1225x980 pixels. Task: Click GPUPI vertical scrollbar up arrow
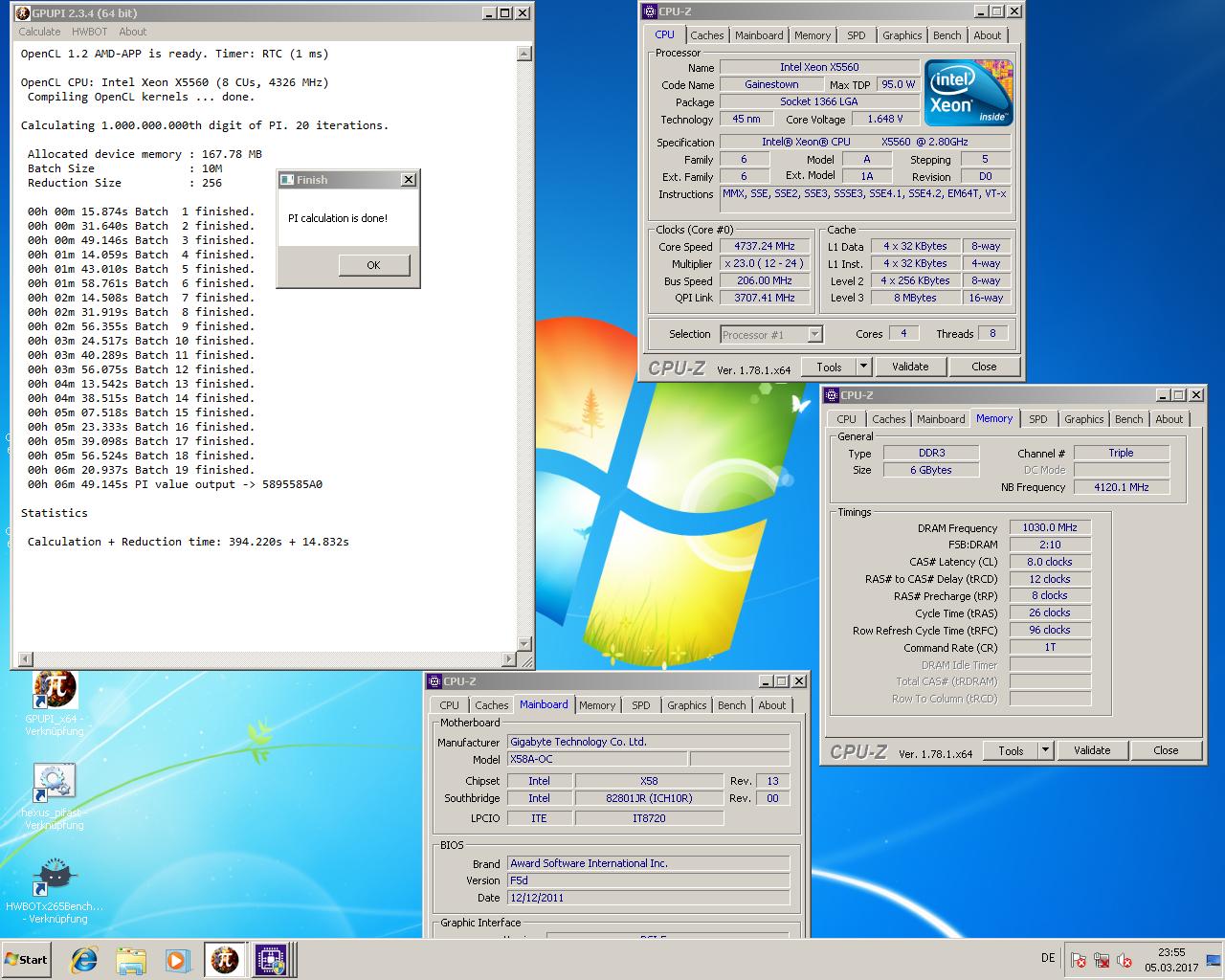coord(524,55)
